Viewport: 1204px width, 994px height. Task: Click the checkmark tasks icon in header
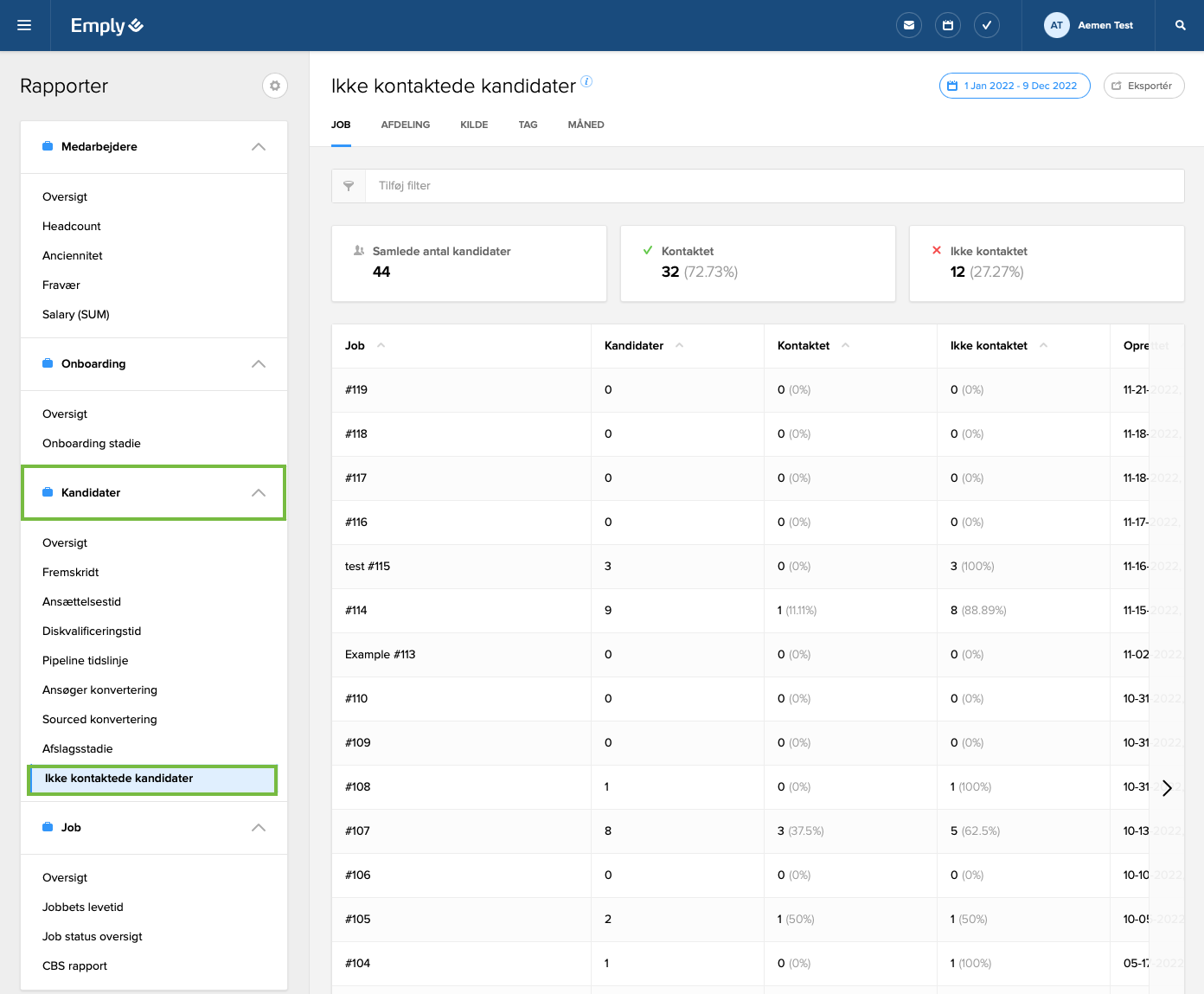(x=987, y=25)
